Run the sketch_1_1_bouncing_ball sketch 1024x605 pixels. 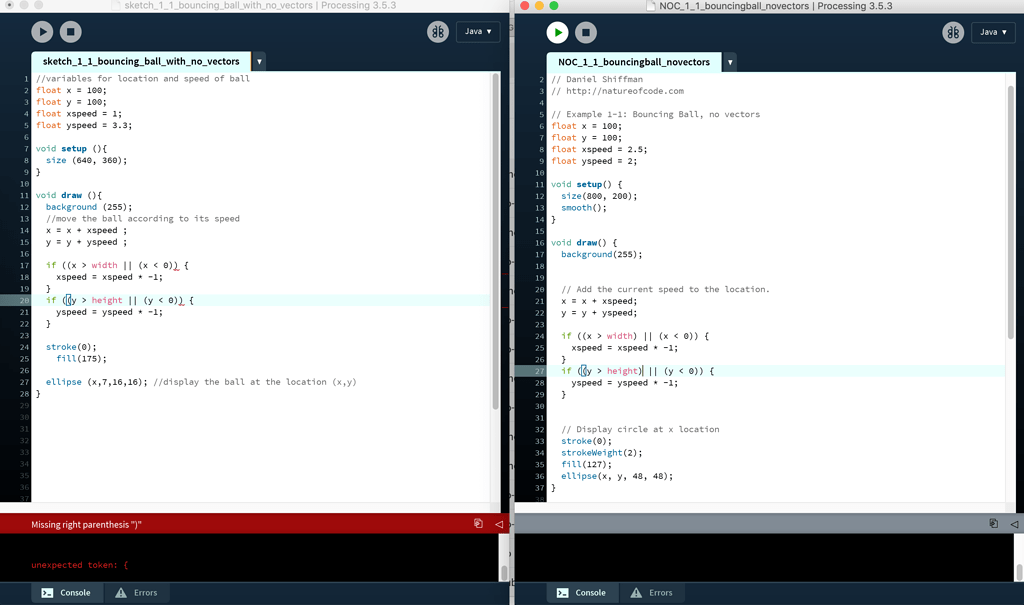click(42, 32)
